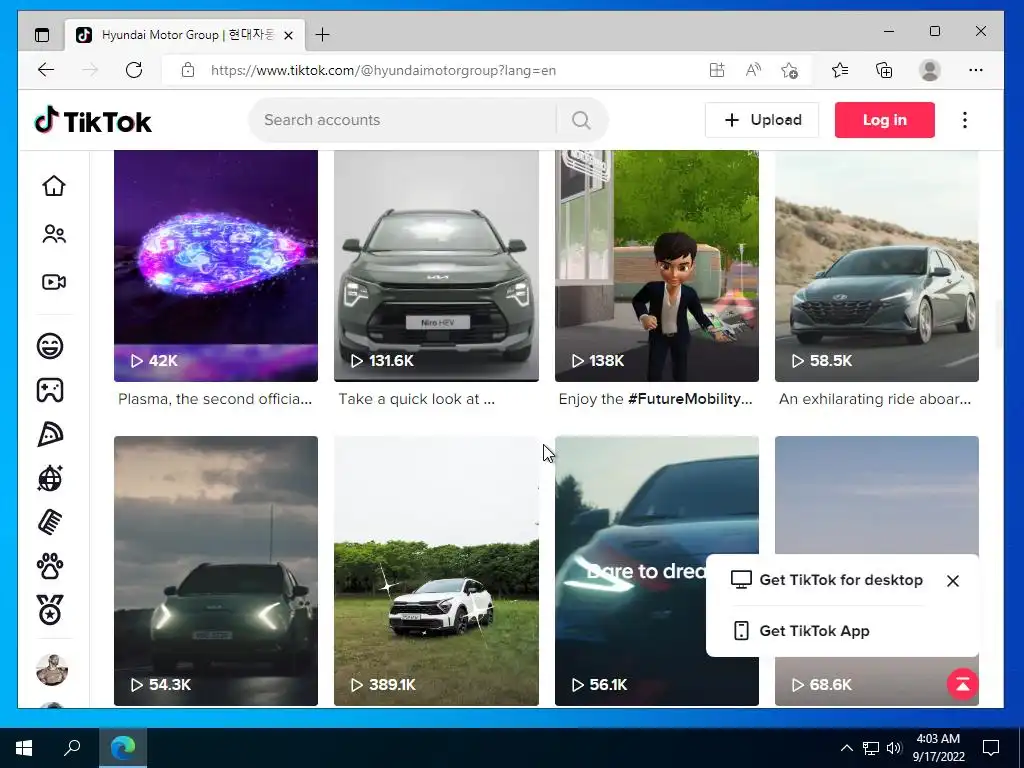
Task: Open the dark SUV video, 54.3K views
Action: coord(216,571)
